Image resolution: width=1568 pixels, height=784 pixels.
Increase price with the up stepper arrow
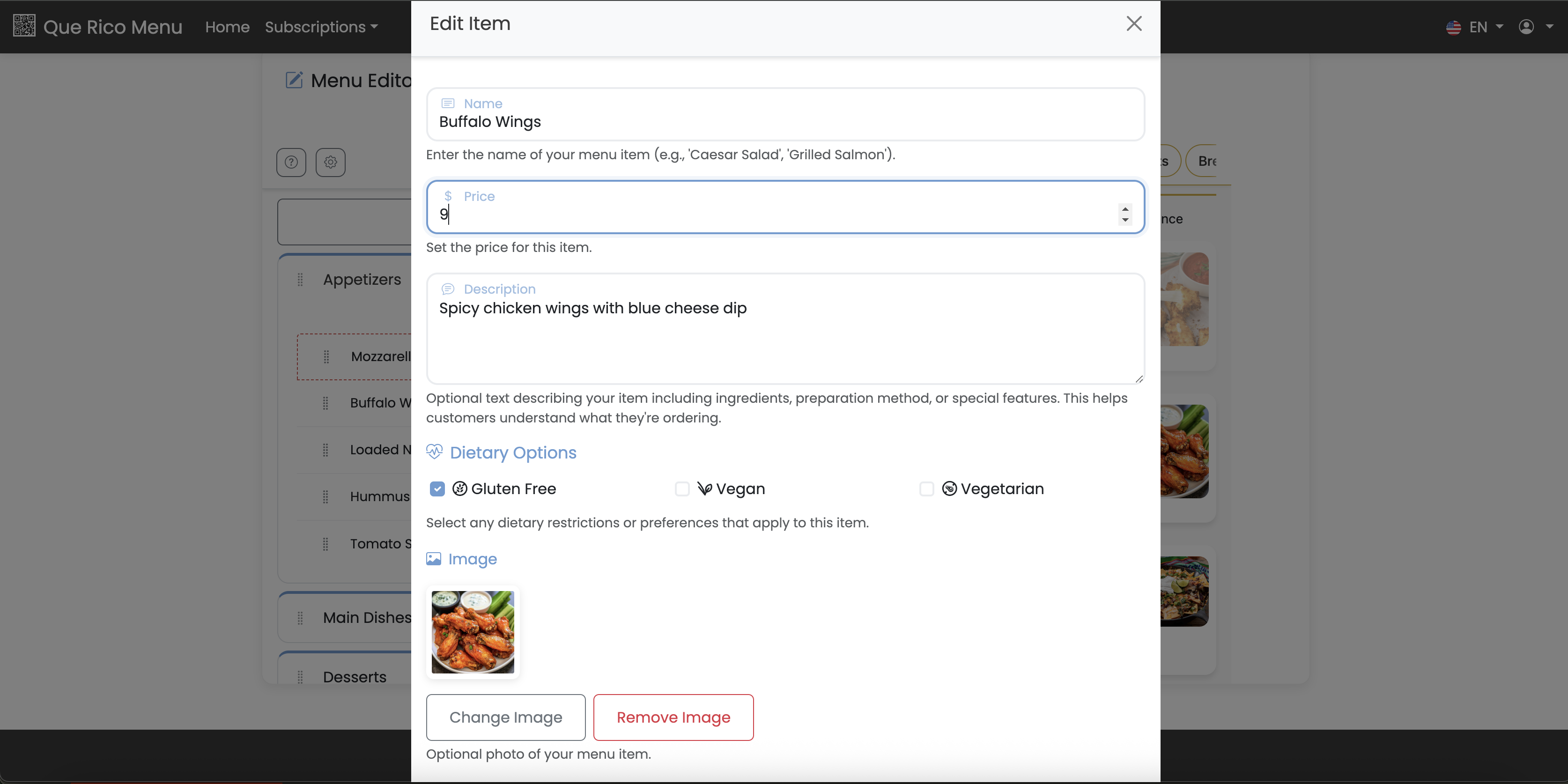coord(1125,209)
